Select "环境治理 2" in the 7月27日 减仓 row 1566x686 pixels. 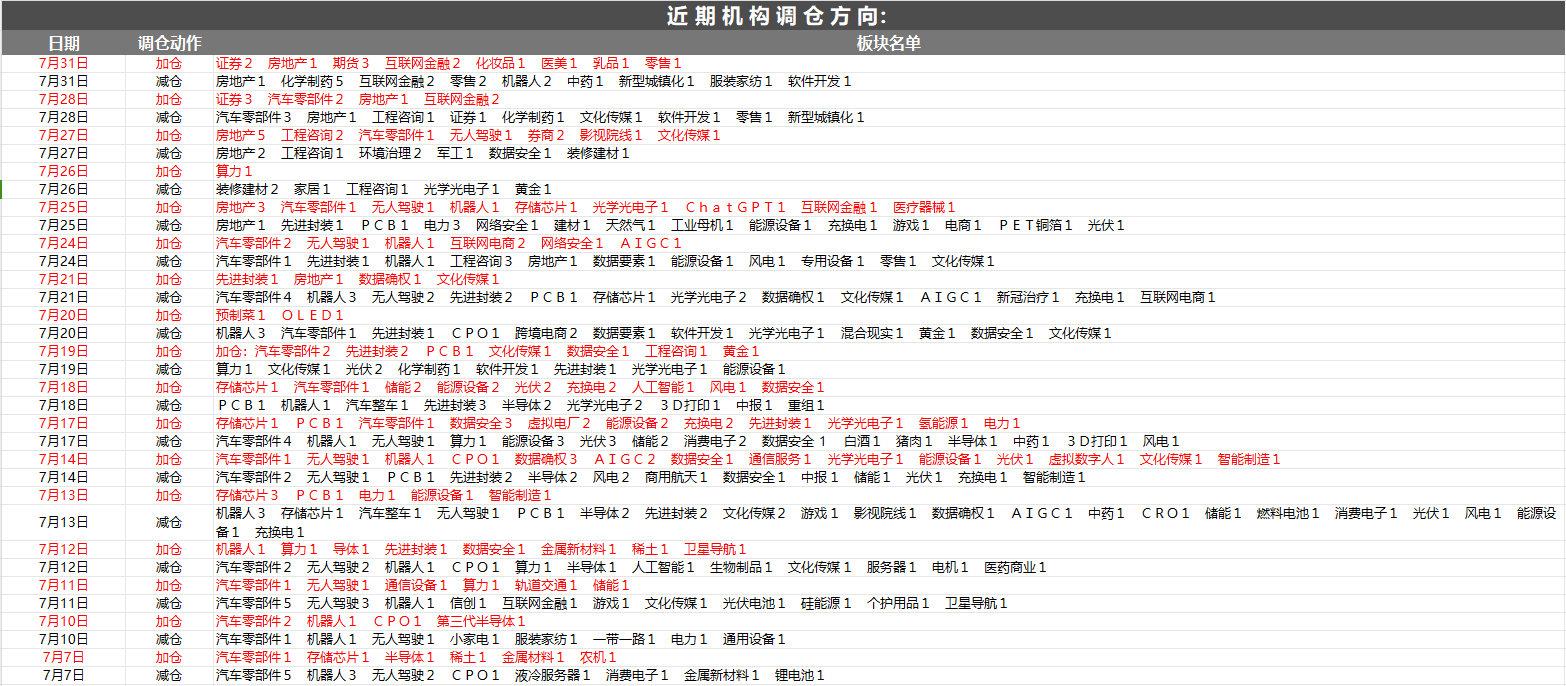click(x=390, y=153)
